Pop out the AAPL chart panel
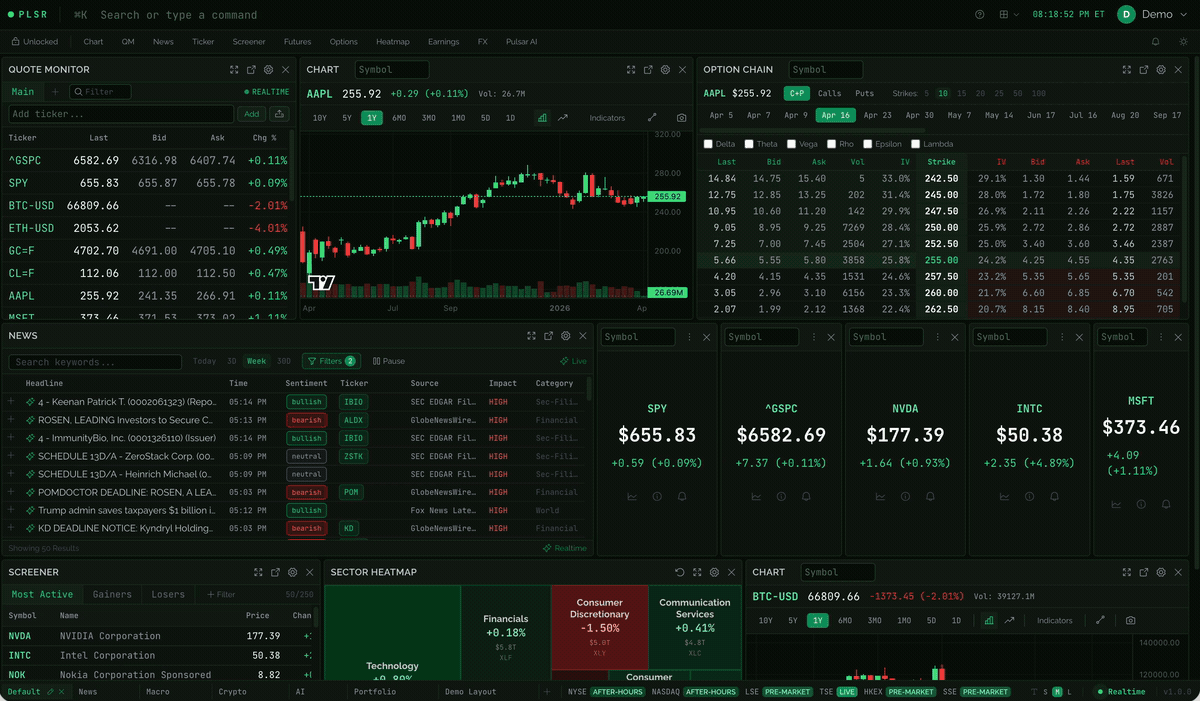The height and width of the screenshot is (701, 1200). (648, 70)
